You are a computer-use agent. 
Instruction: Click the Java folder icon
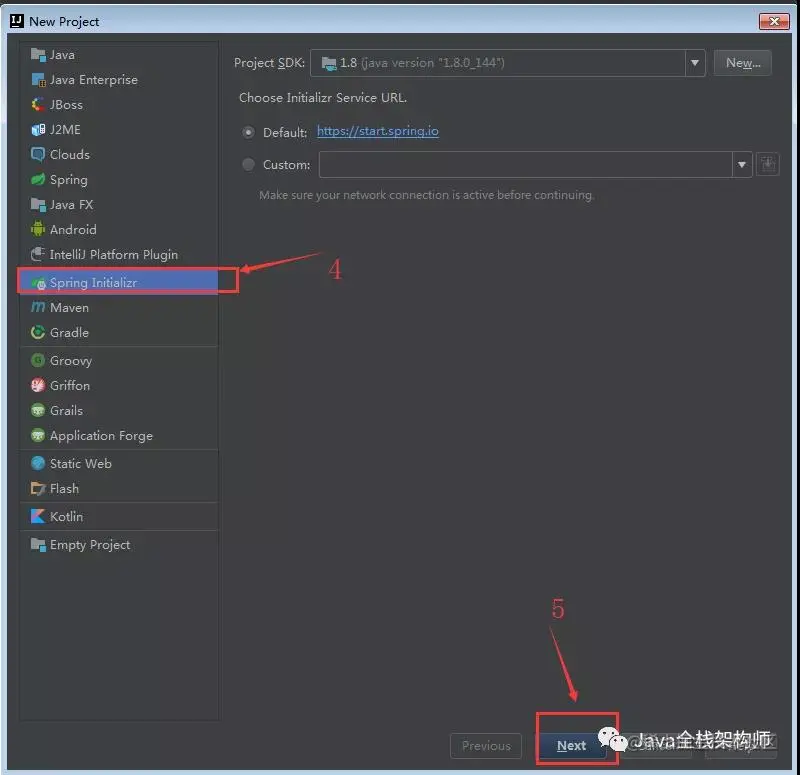38,55
